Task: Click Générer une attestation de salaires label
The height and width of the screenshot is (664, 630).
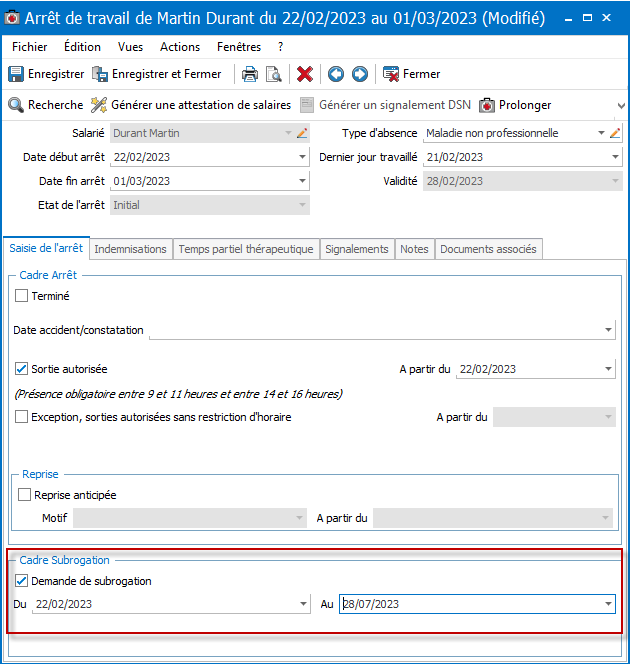Action: pyautogui.click(x=201, y=105)
